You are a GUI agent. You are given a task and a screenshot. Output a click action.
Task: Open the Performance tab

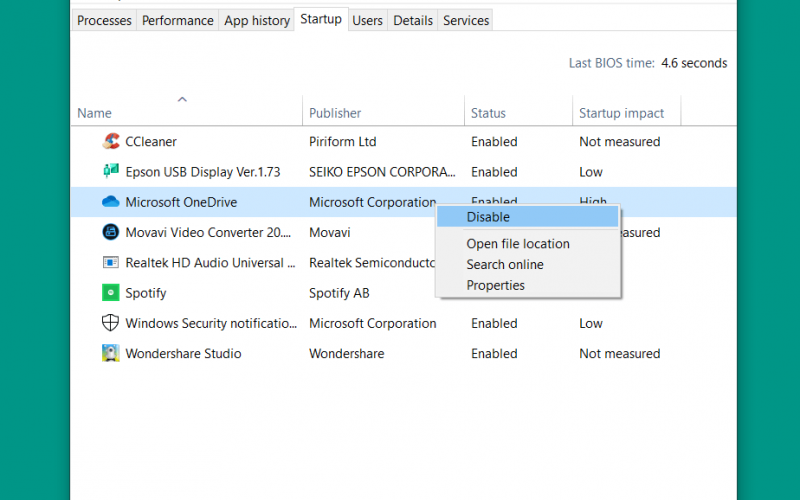click(x=178, y=20)
